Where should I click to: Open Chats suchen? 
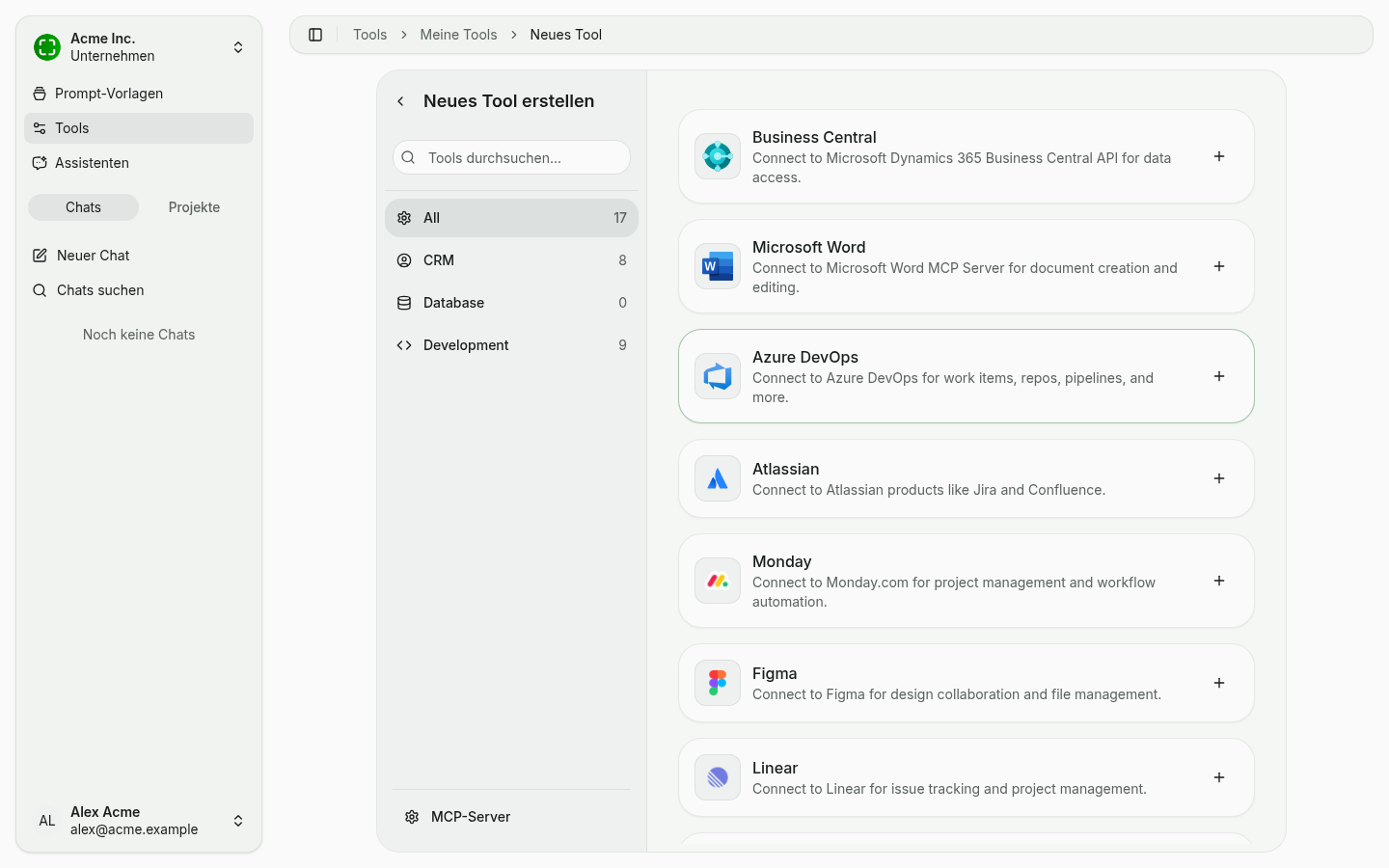tap(139, 290)
